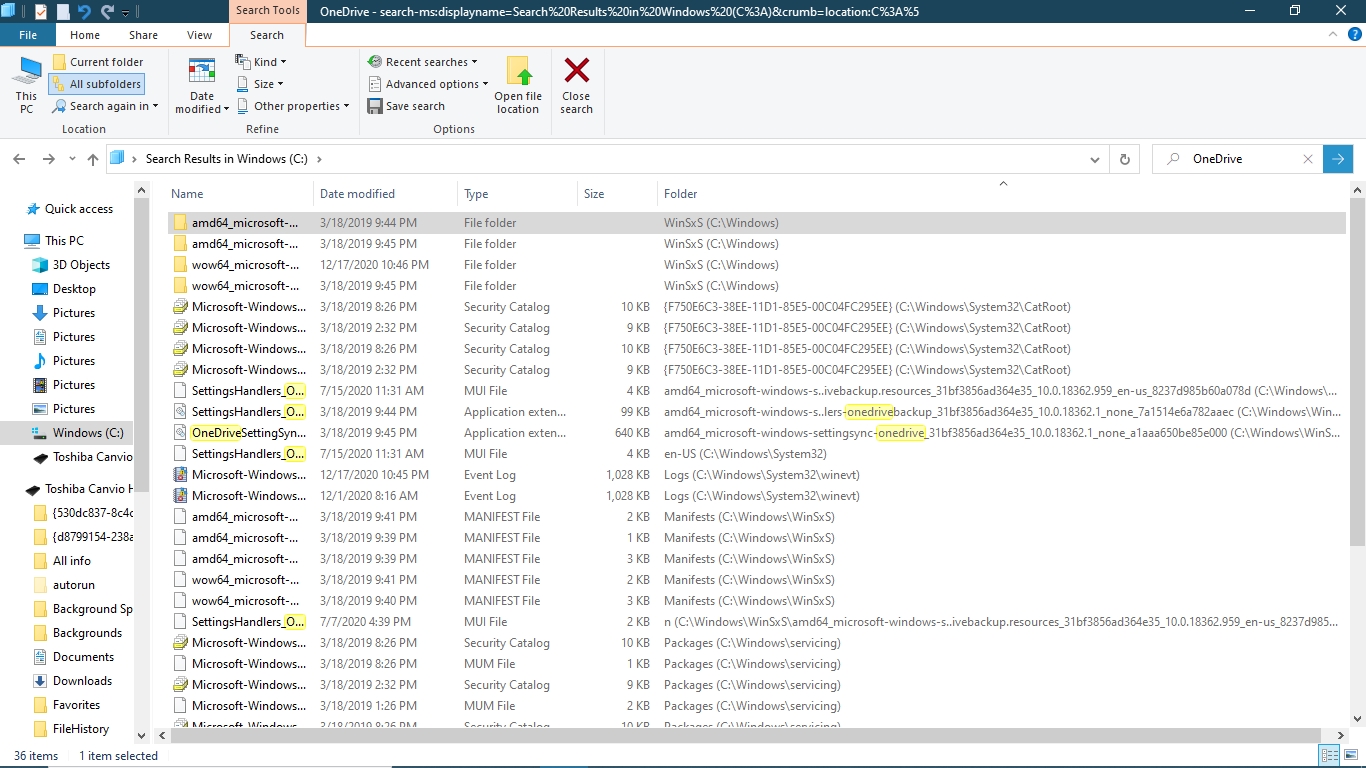
Task: Select the Search ribbon tab
Action: 267,35
